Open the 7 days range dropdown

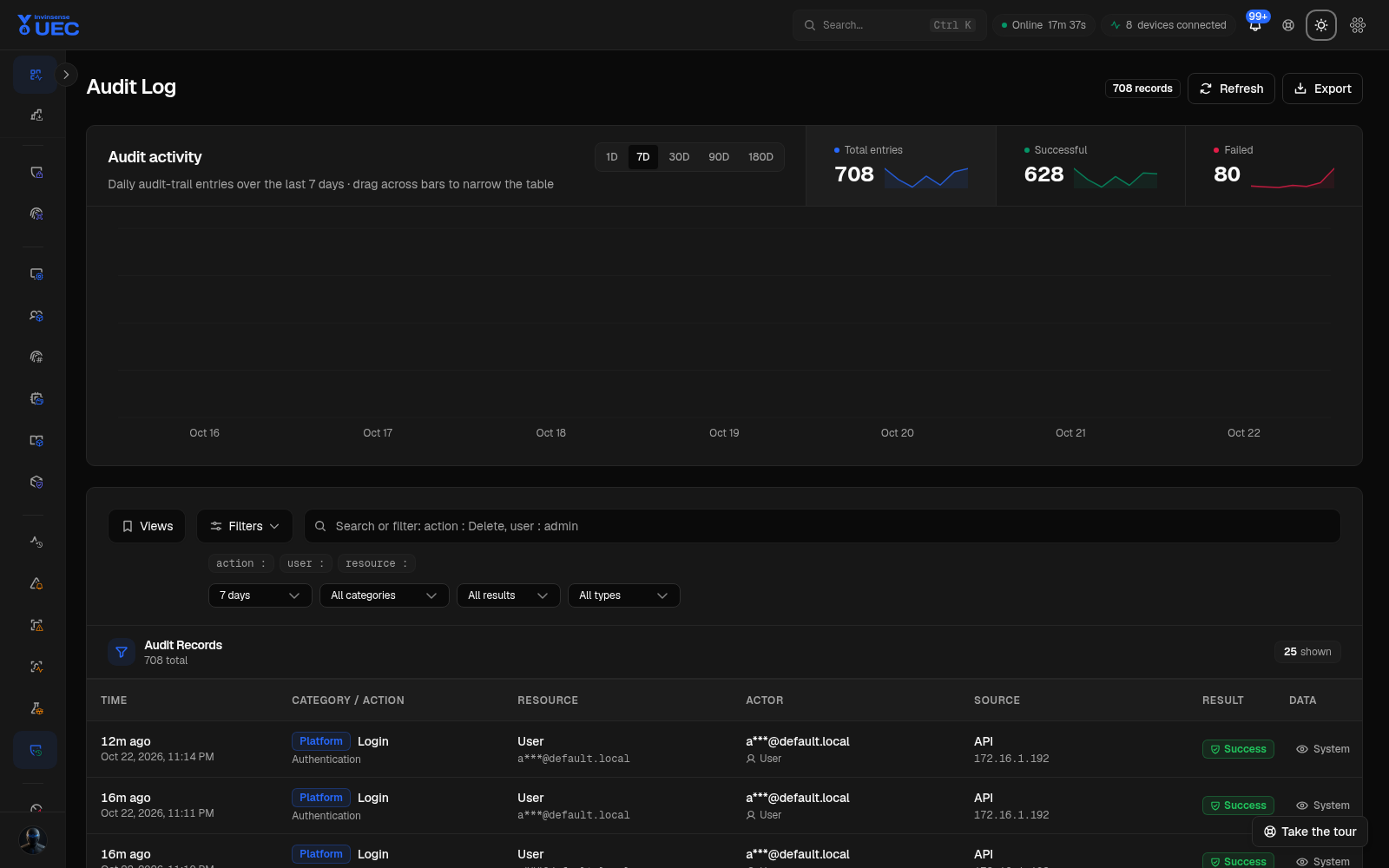[x=260, y=595]
